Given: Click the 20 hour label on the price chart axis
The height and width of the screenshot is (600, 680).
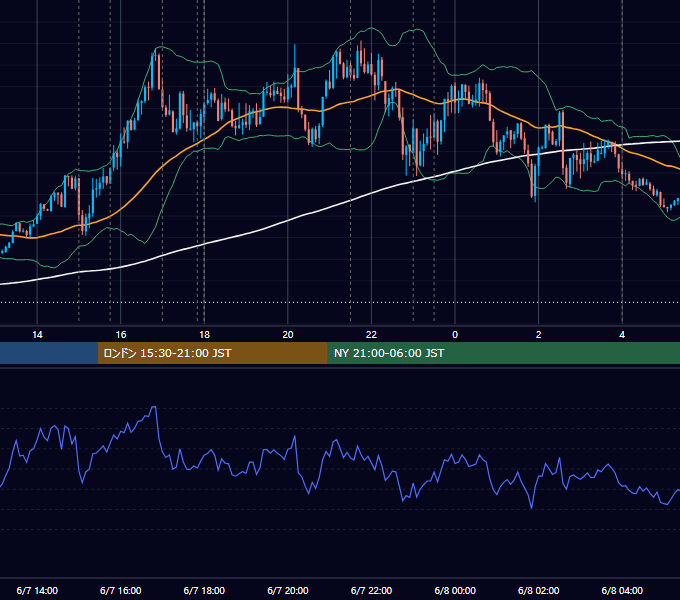Looking at the screenshot, I should coord(288,335).
